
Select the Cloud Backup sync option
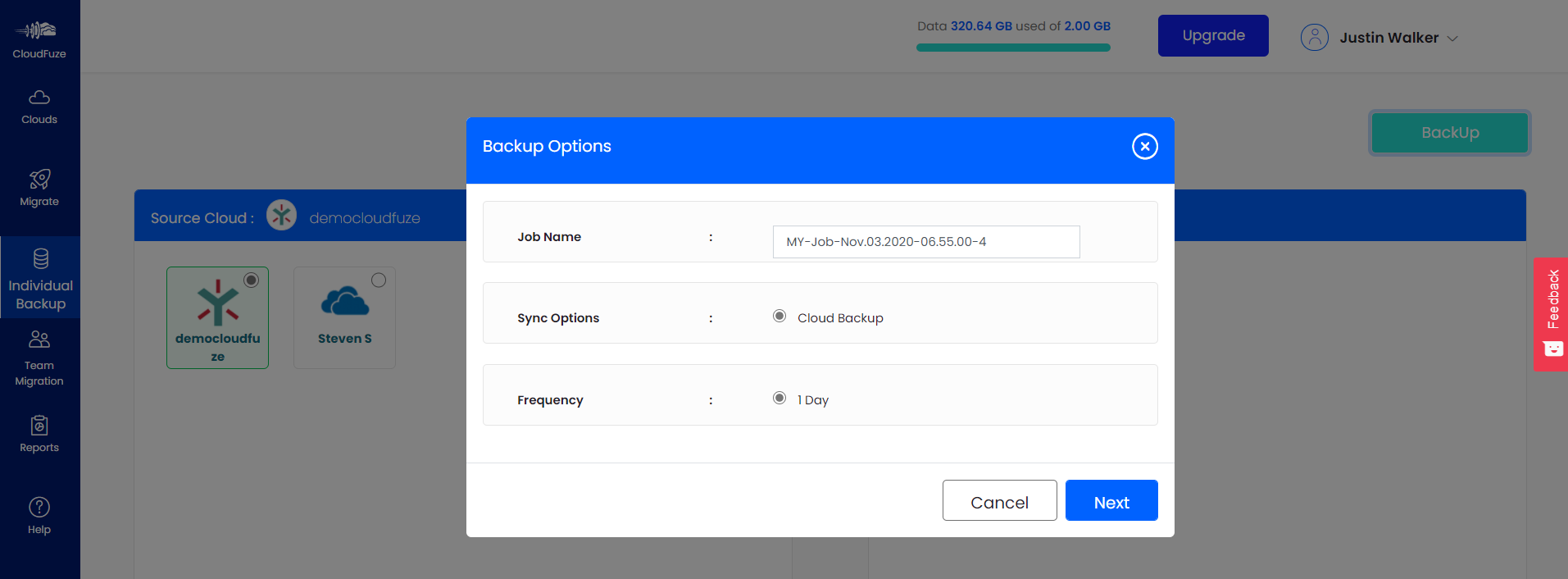click(x=779, y=317)
